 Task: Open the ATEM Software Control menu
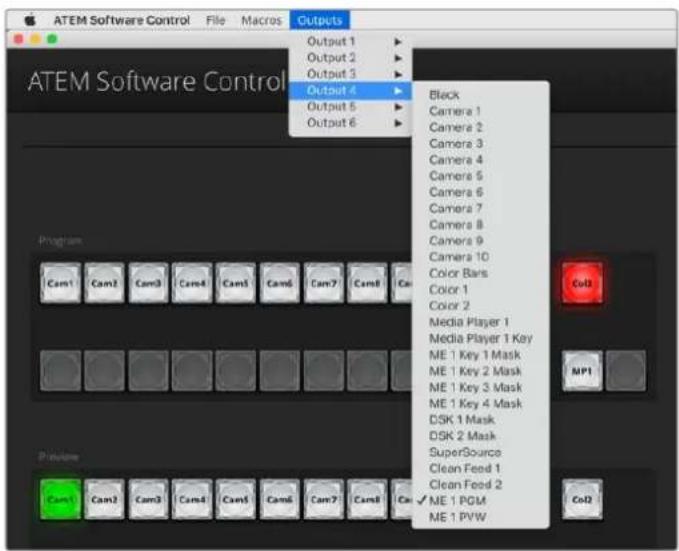(122, 20)
